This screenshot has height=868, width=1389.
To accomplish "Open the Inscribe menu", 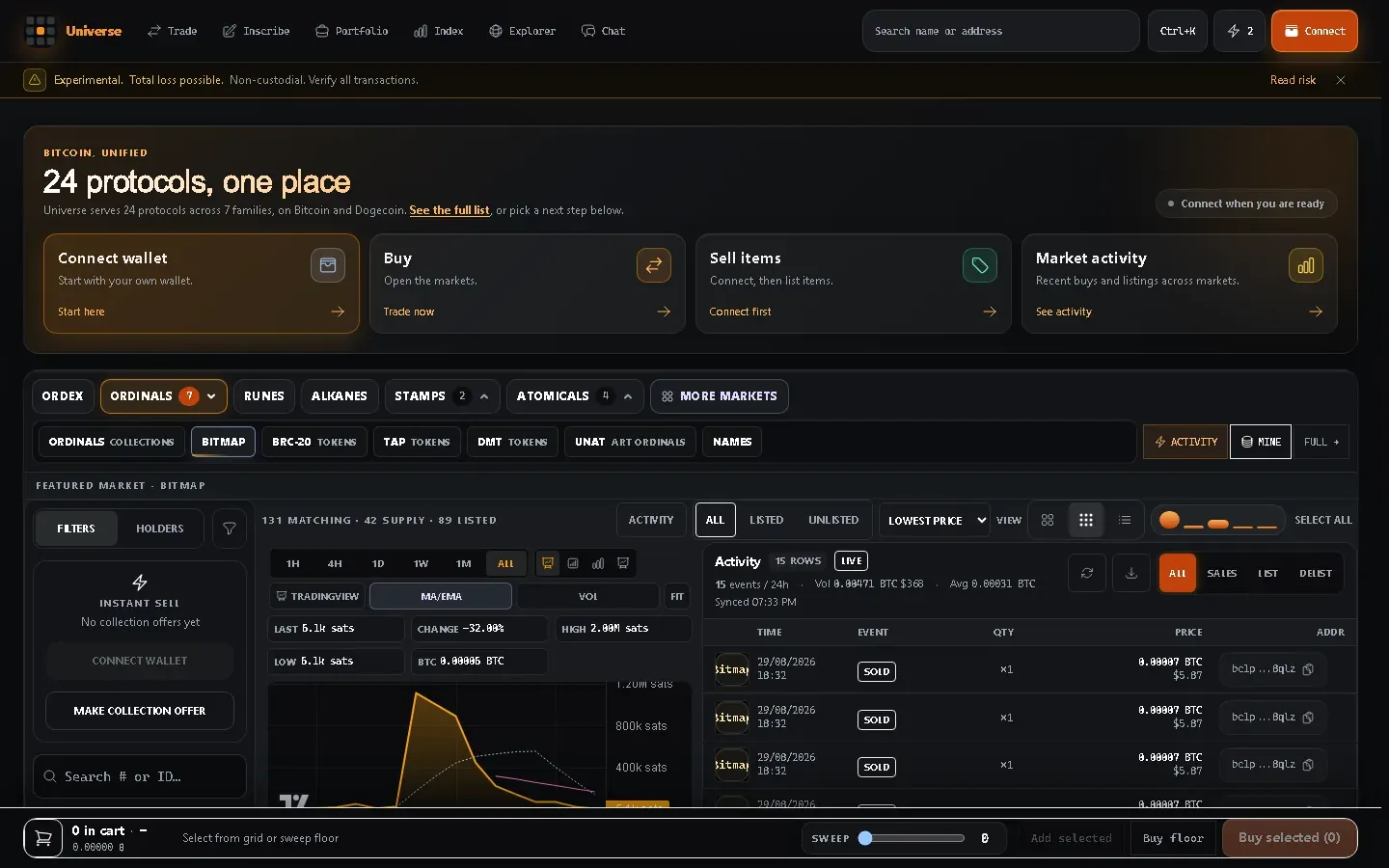I will [257, 31].
